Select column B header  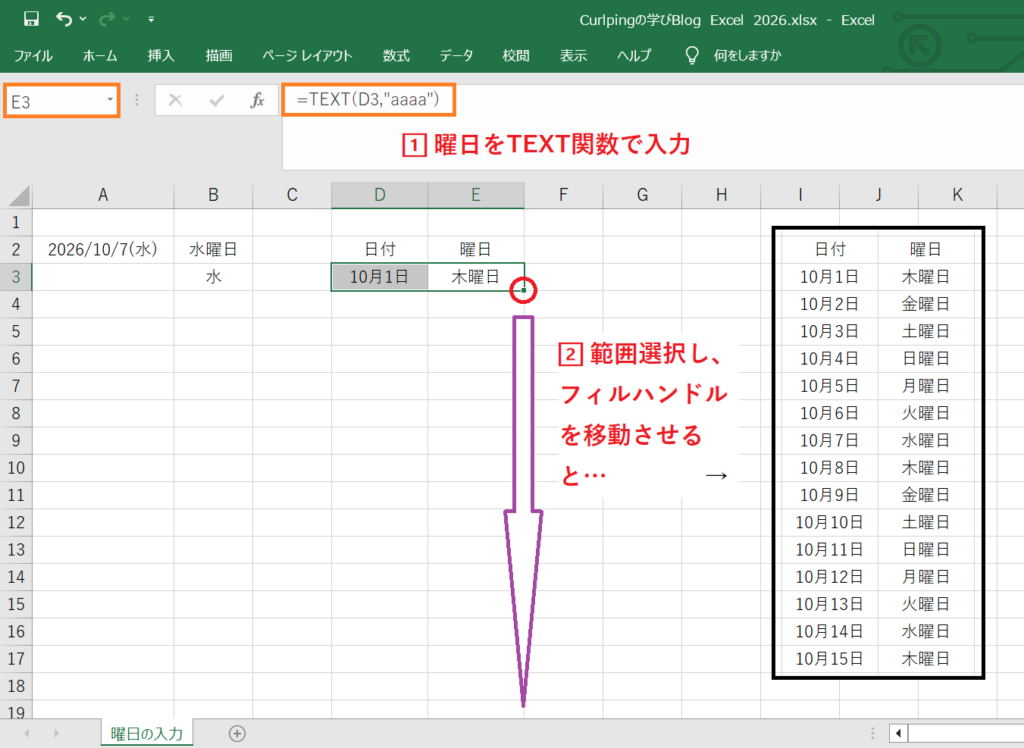(214, 195)
